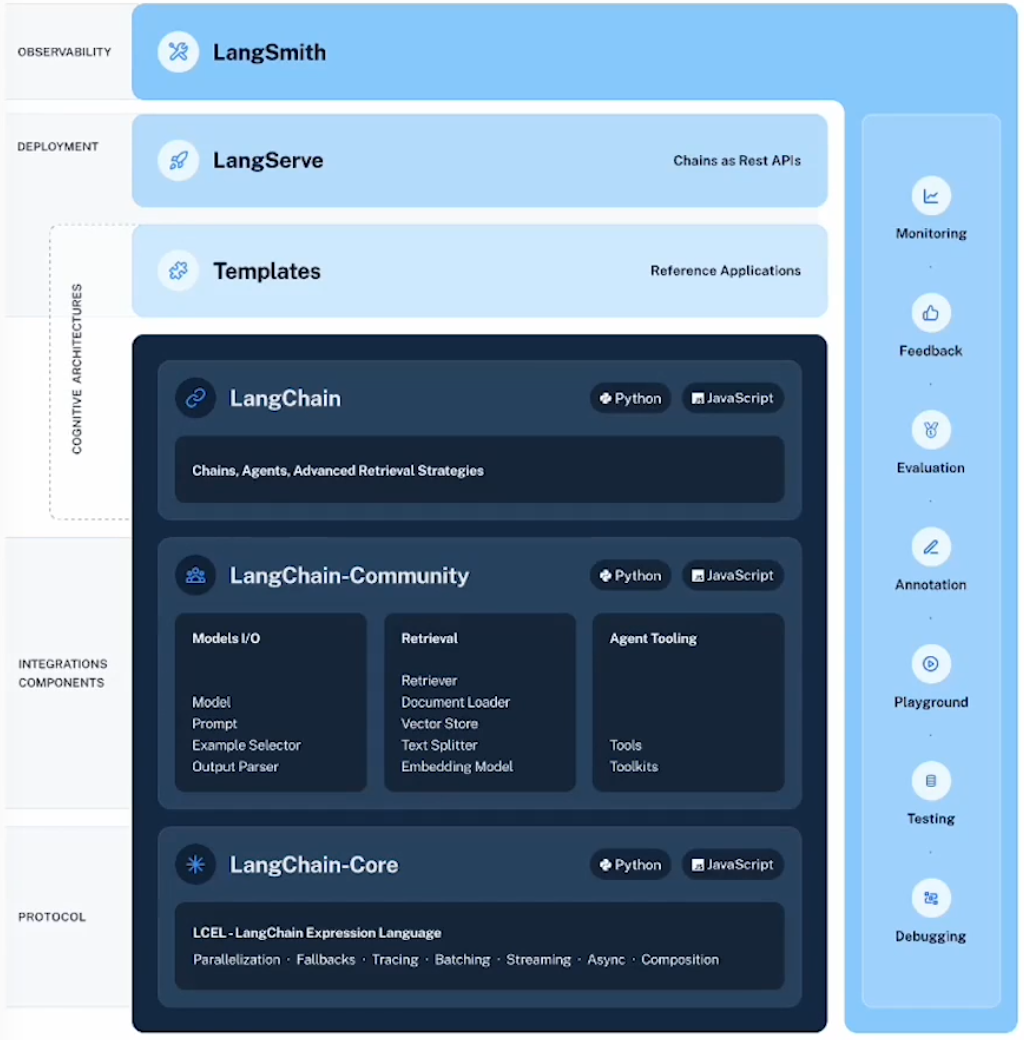Screen dimensions: 1024x1040
Task: Click 'Output Parser' item
Action: click(x=235, y=766)
